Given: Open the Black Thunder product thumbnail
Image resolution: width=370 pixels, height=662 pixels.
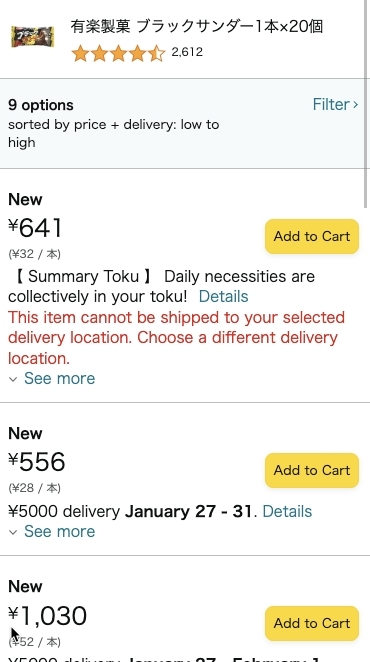Looking at the screenshot, I should [x=33, y=37].
